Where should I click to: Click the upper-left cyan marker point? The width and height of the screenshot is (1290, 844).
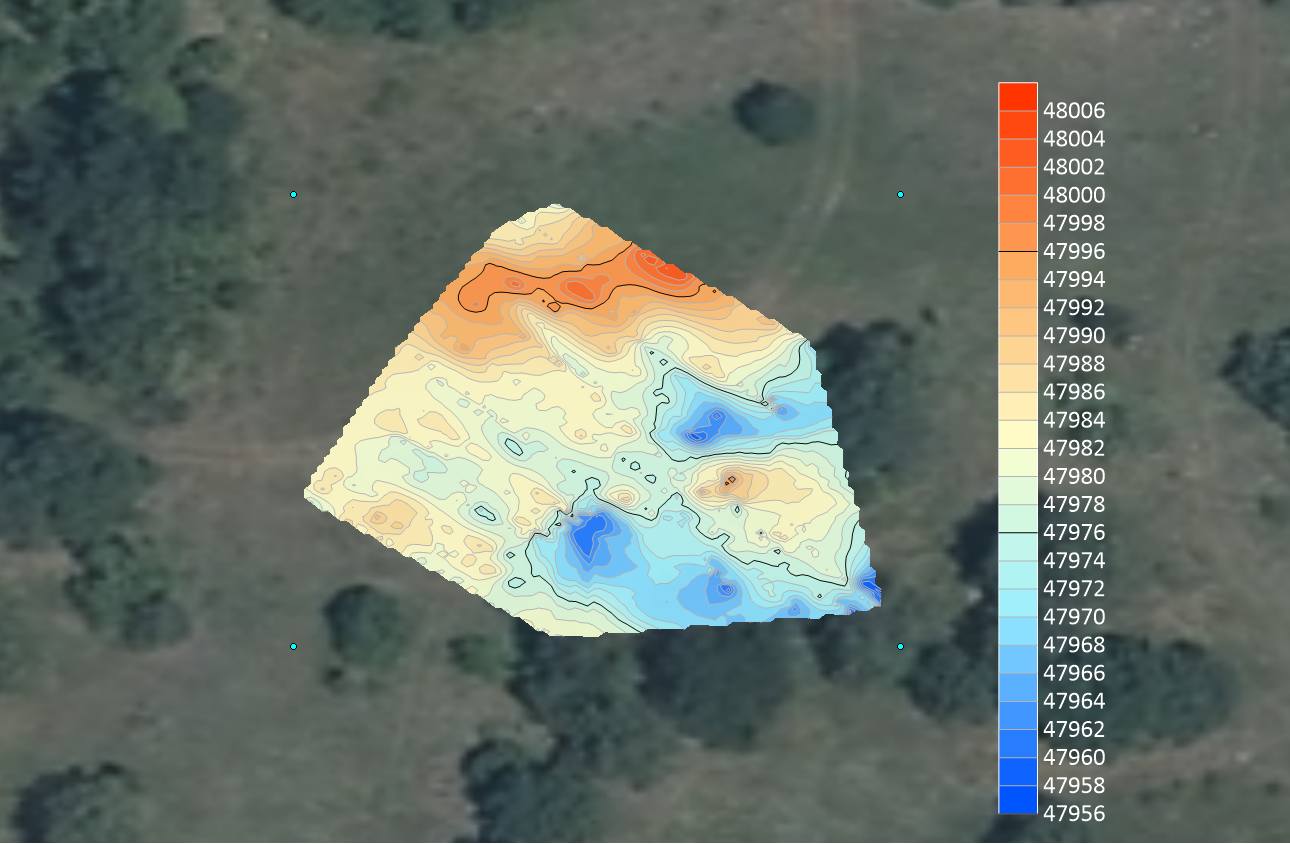click(x=293, y=194)
